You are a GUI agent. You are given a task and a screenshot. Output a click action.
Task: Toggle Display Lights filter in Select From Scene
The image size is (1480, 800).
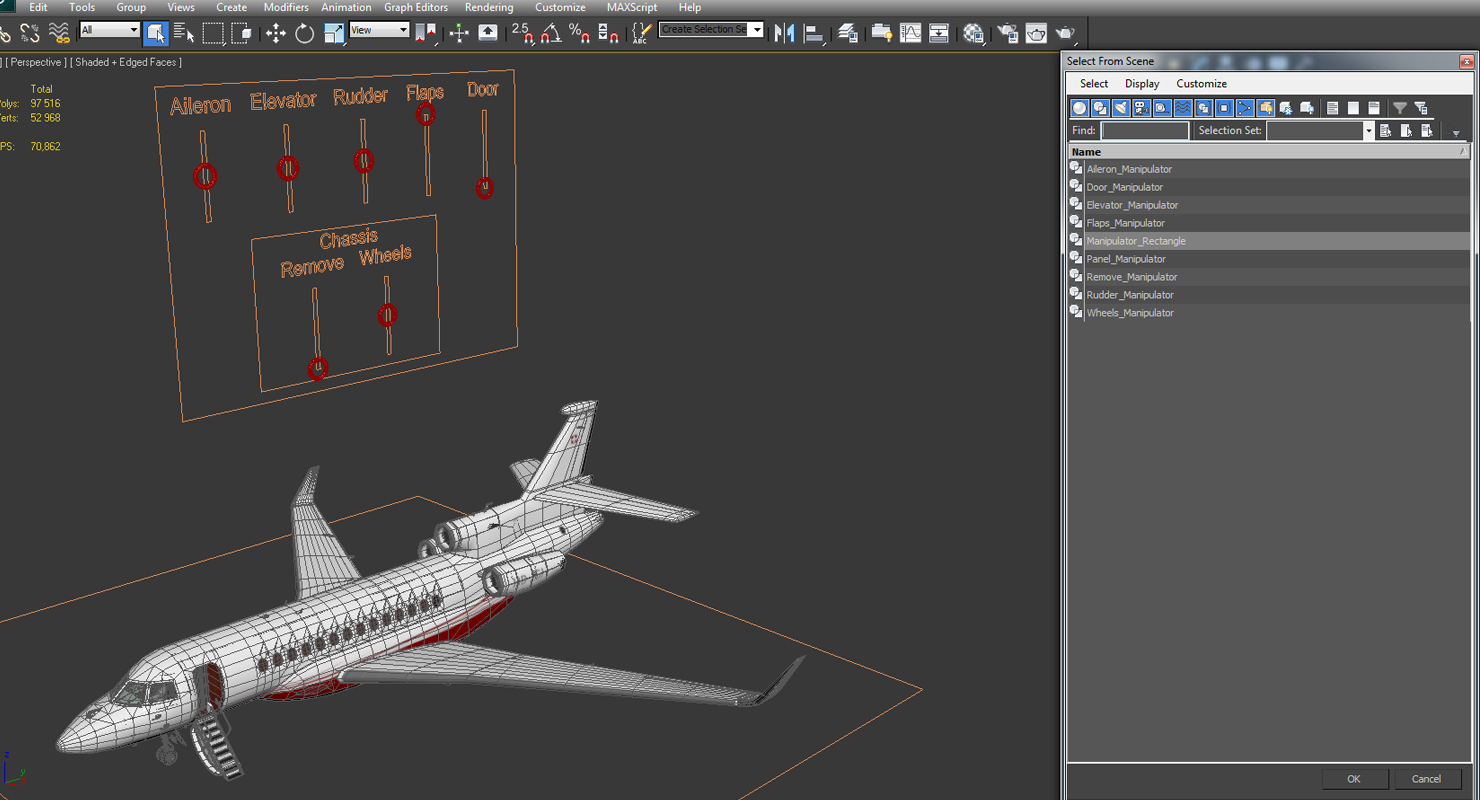[1121, 108]
